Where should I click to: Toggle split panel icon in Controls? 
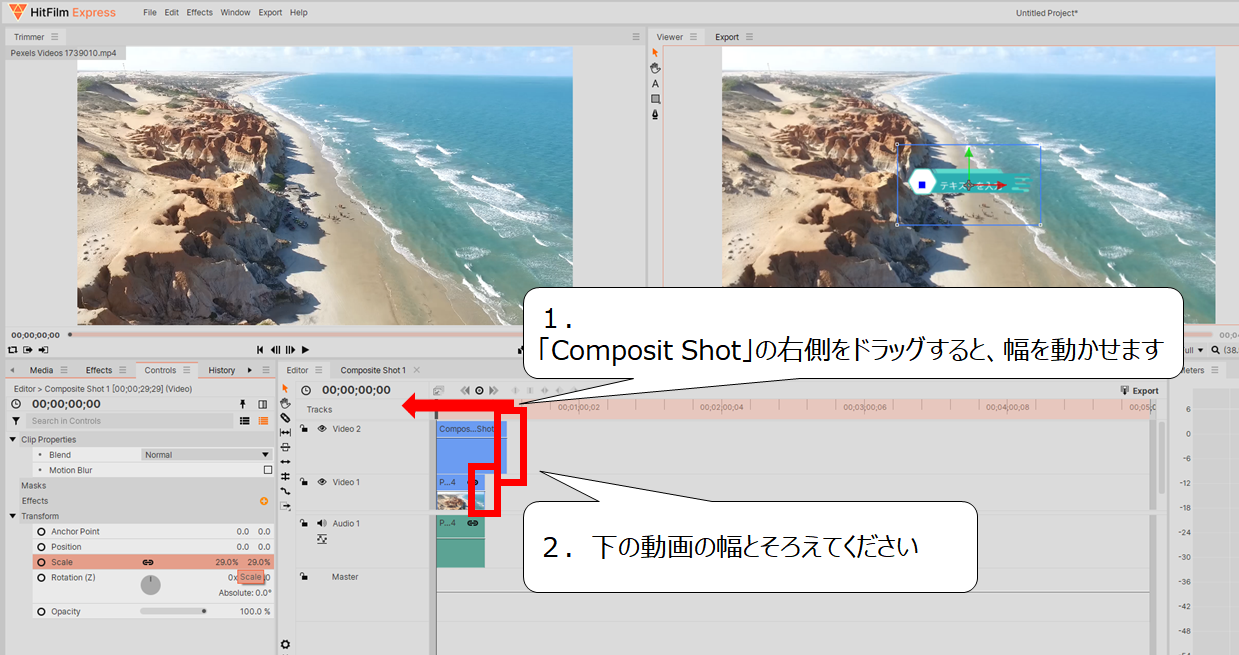(263, 404)
